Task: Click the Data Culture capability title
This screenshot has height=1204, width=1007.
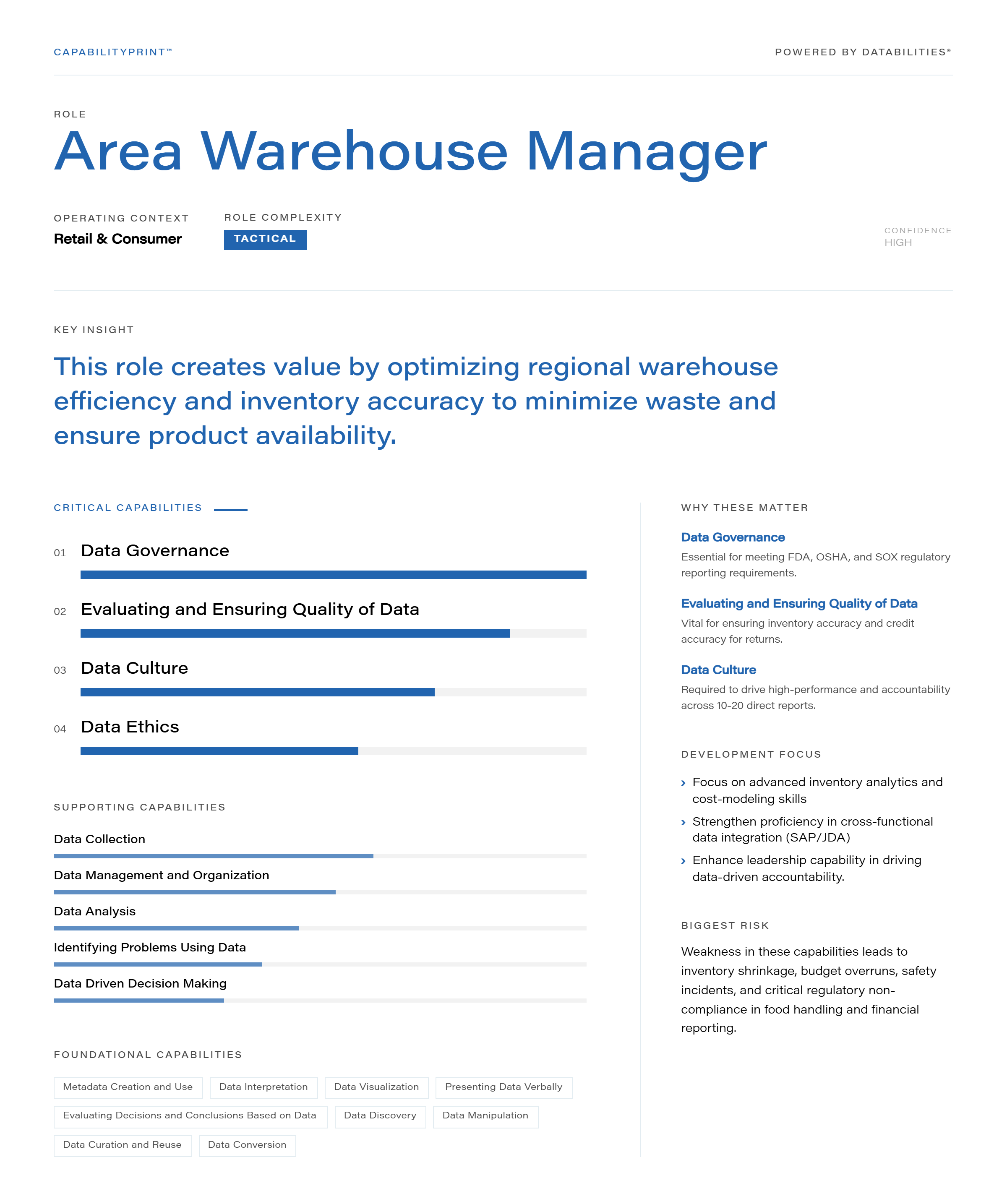Action: pyautogui.click(x=134, y=668)
